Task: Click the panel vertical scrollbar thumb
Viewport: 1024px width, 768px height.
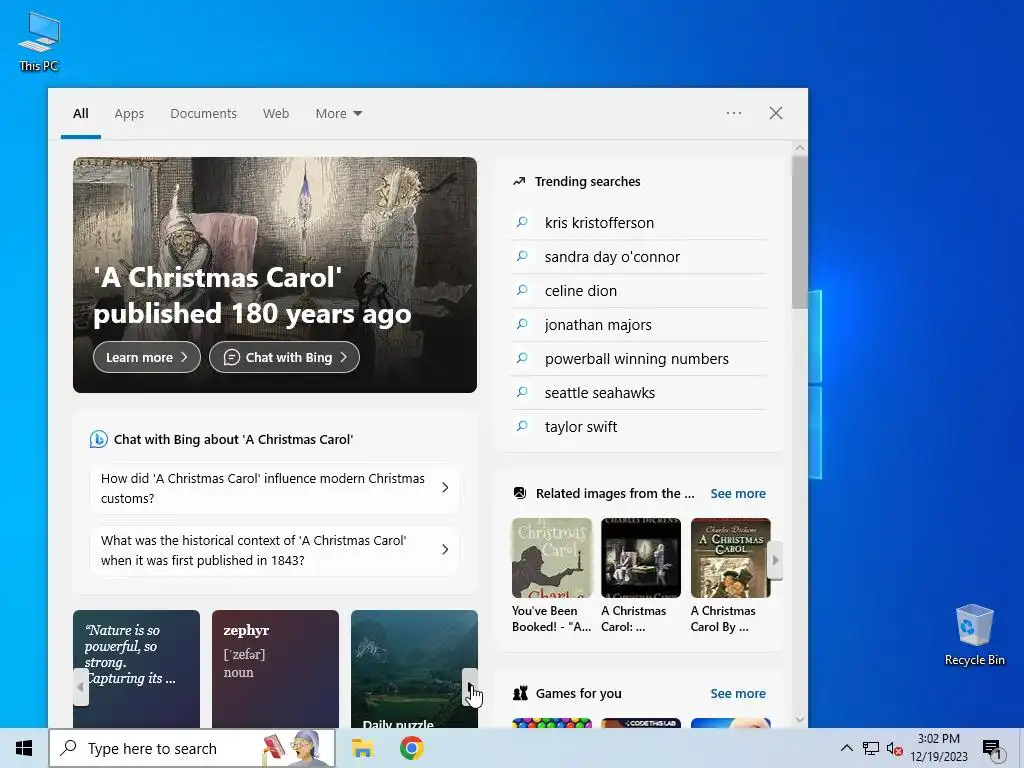Action: [x=800, y=232]
